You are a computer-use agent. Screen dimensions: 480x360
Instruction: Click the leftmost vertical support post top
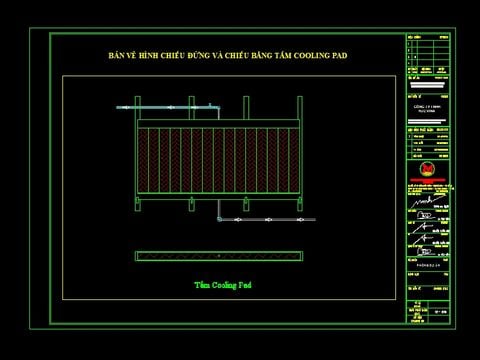(x=138, y=107)
